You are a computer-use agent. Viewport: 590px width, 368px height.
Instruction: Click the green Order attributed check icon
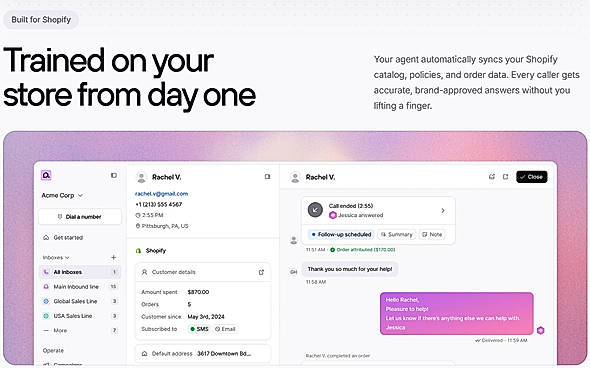[x=333, y=249]
